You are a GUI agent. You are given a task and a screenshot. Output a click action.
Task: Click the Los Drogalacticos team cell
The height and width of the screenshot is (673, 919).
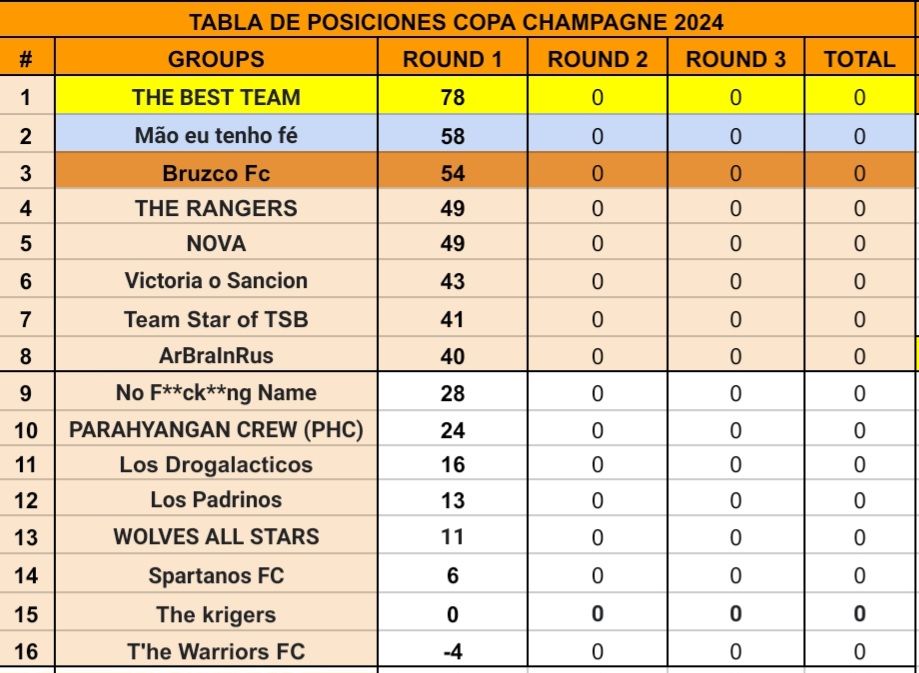216,464
